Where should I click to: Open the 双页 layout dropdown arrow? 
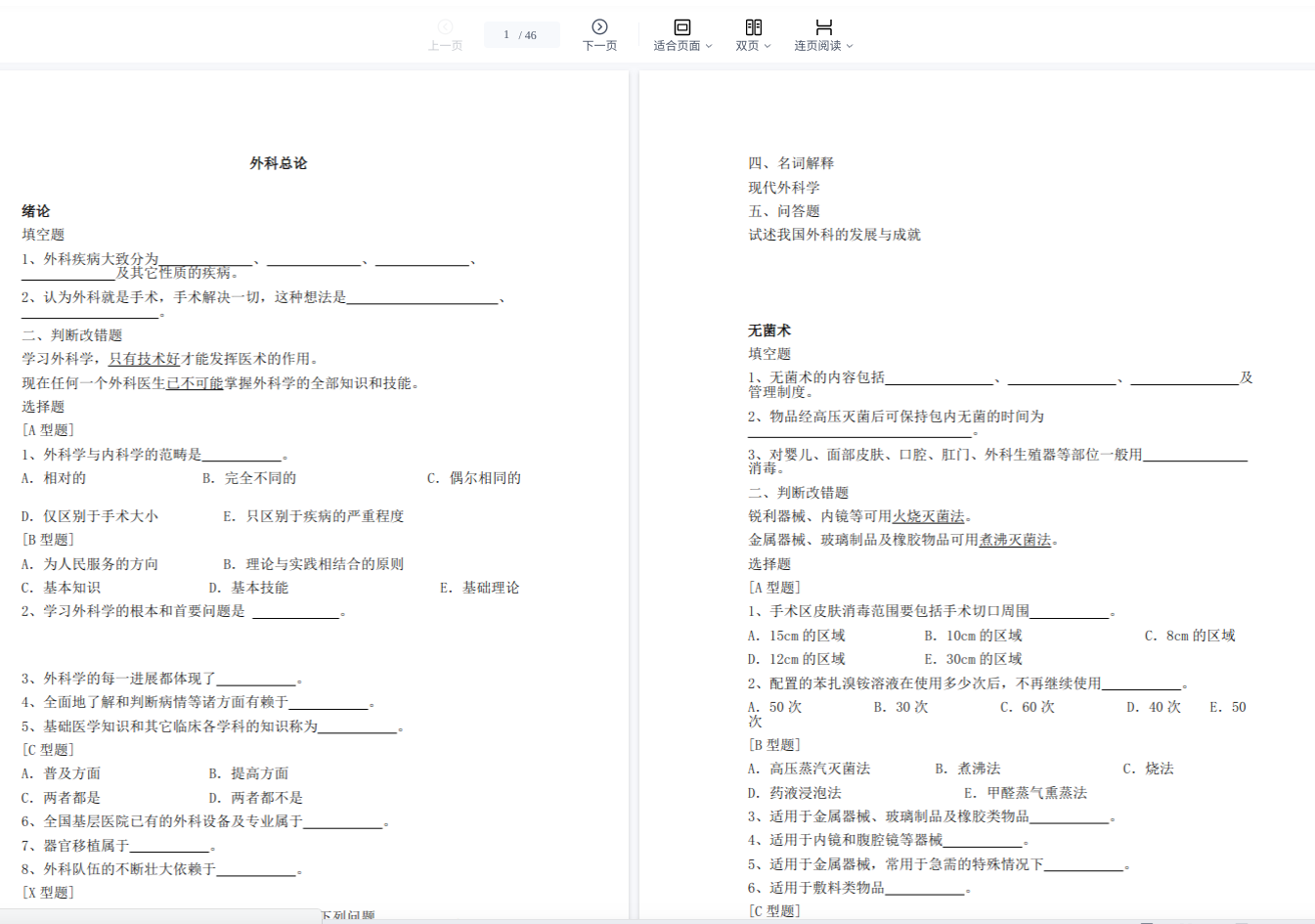coord(767,46)
